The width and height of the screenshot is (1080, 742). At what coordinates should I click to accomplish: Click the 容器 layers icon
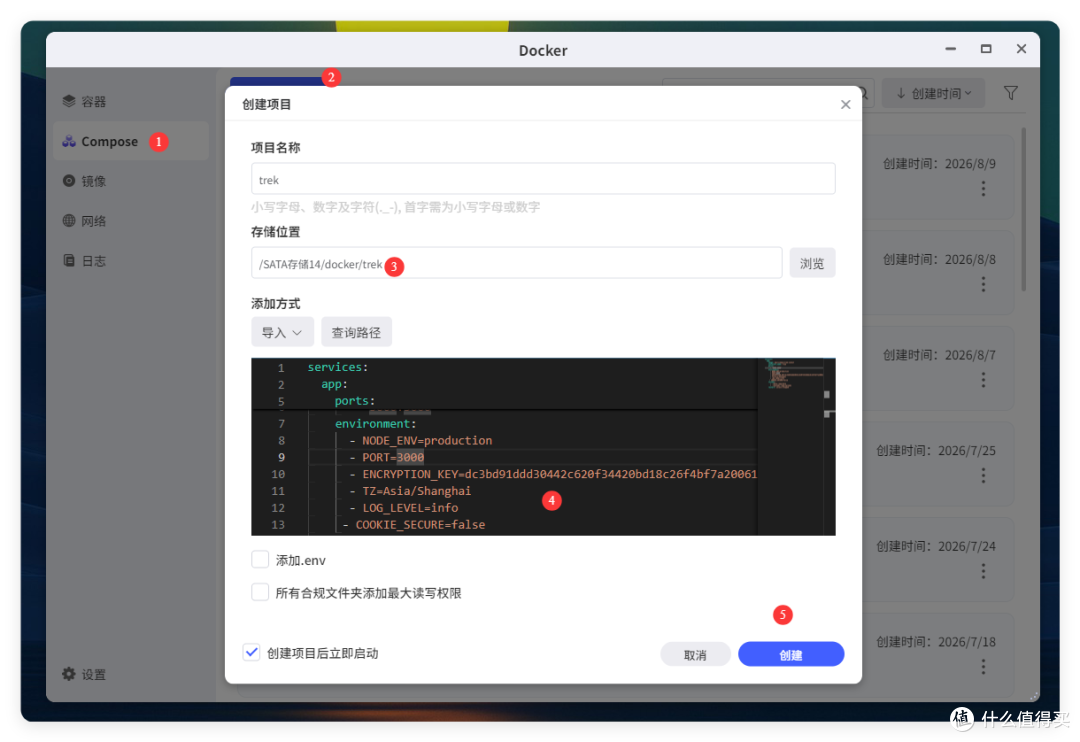69,101
